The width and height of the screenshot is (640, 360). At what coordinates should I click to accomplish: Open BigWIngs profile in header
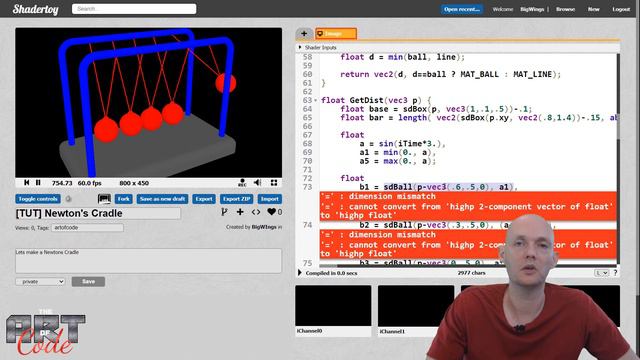[x=532, y=9]
